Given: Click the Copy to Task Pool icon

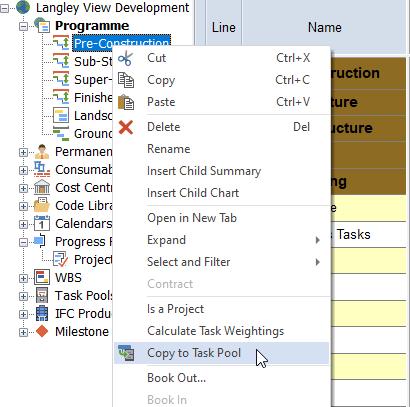Looking at the screenshot, I should [x=126, y=353].
